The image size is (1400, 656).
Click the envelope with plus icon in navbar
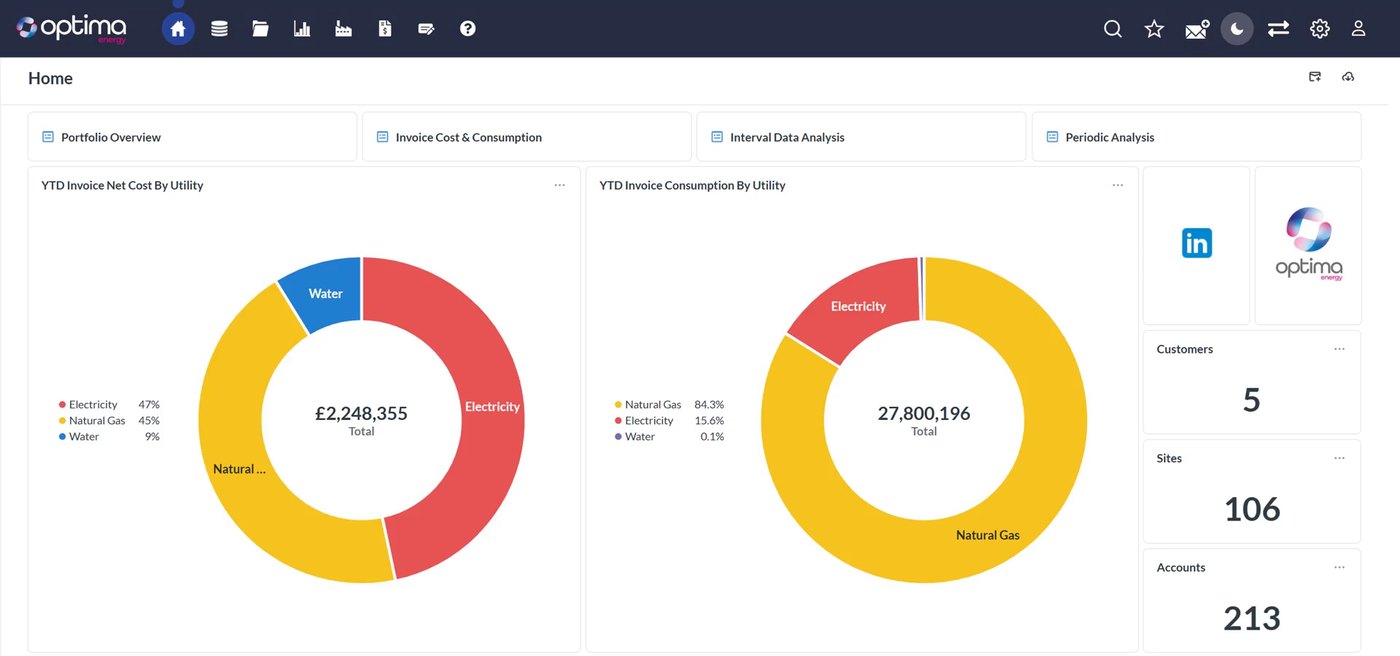1197,29
